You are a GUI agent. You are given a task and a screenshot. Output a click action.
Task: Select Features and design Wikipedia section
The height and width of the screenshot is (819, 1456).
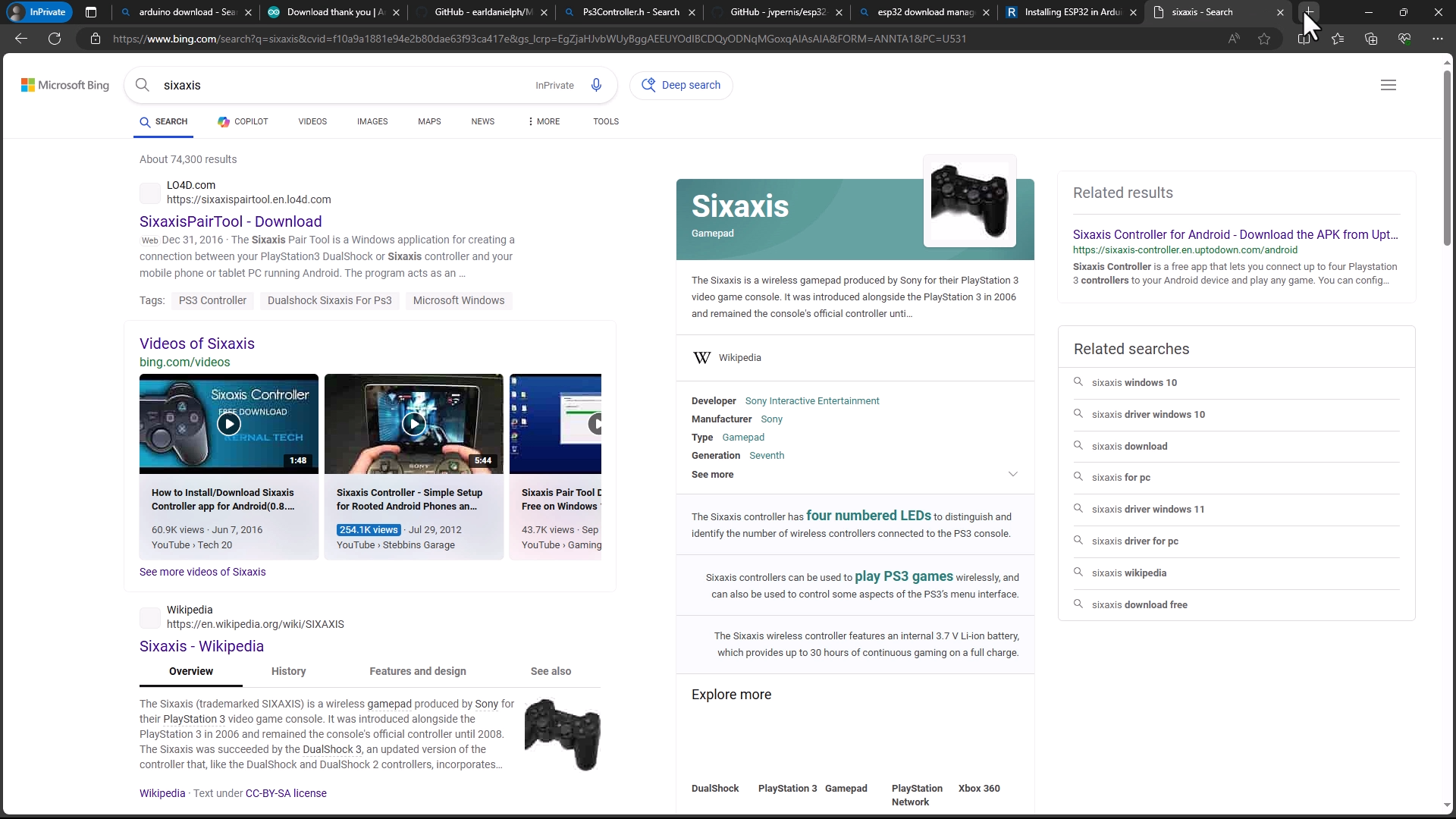point(418,672)
